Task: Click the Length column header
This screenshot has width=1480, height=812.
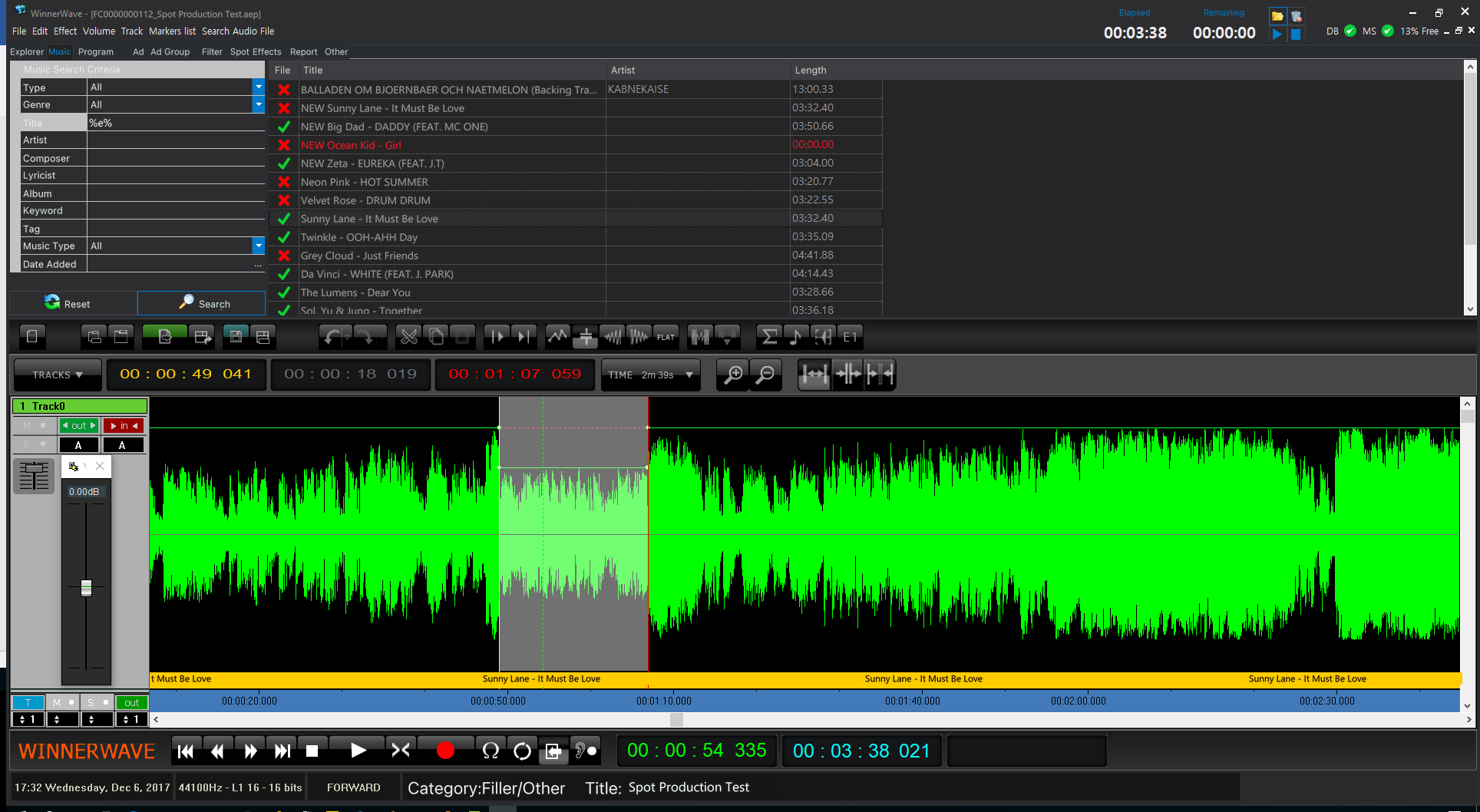Action: (837, 70)
